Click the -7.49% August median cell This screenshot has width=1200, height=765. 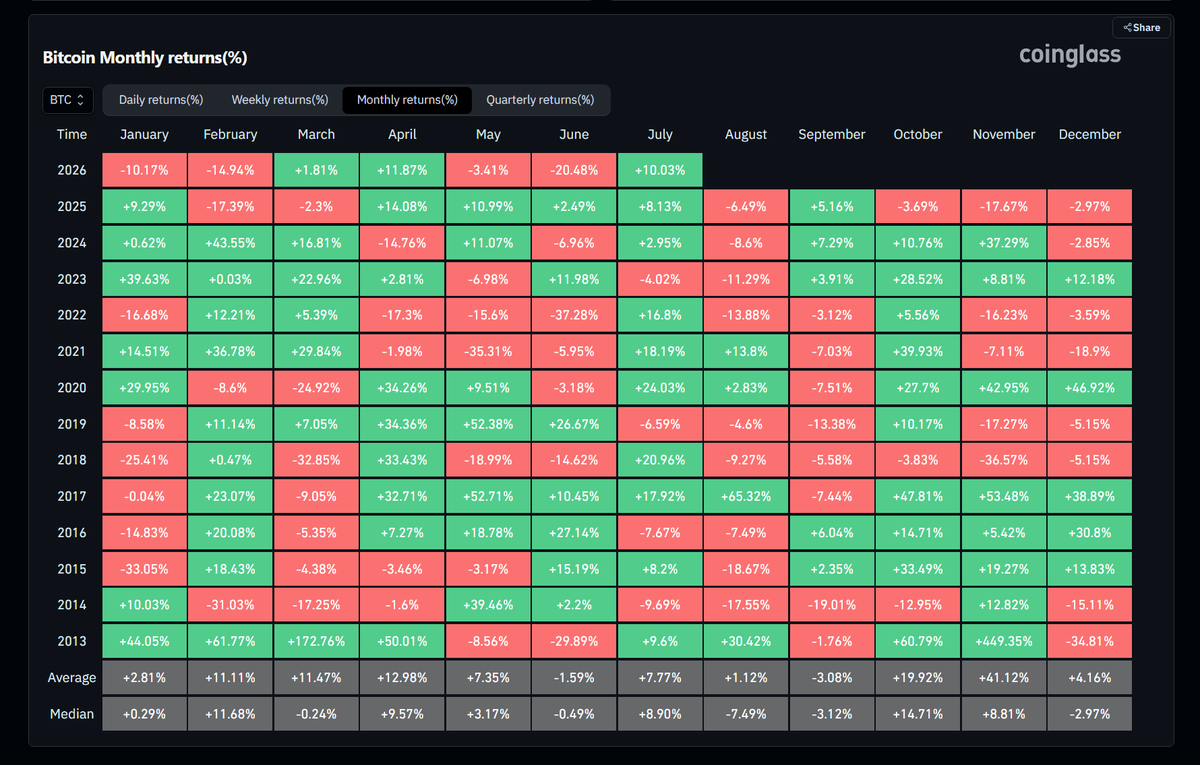click(x=746, y=714)
